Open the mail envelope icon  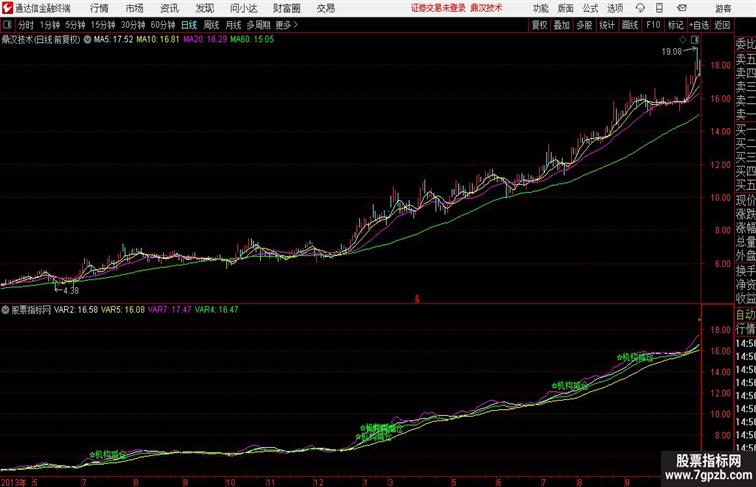pos(682,8)
